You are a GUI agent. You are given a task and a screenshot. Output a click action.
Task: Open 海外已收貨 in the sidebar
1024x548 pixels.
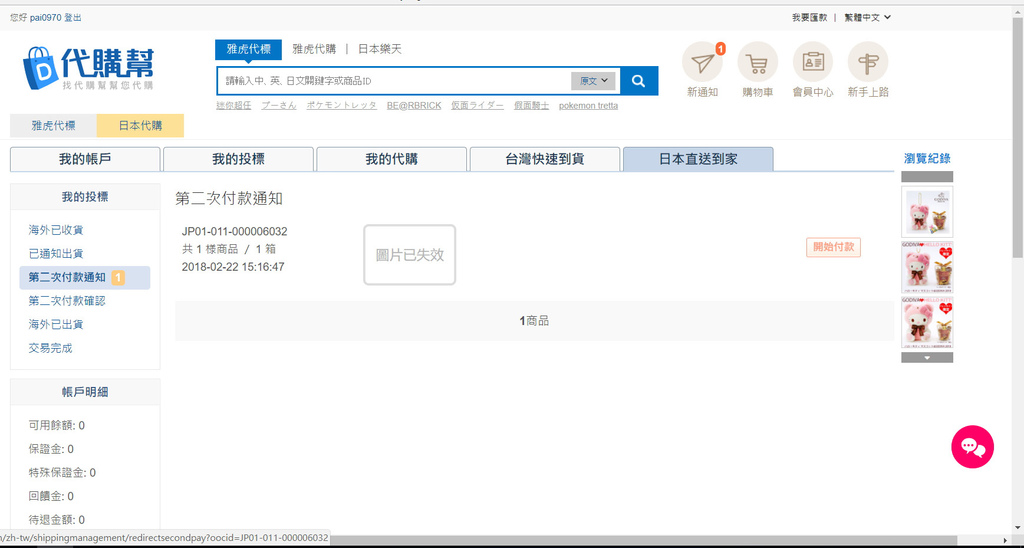click(56, 230)
